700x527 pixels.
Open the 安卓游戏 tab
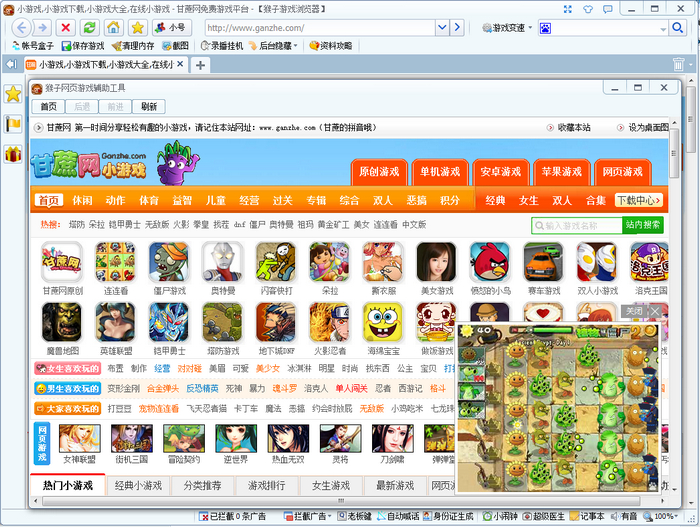[500, 172]
